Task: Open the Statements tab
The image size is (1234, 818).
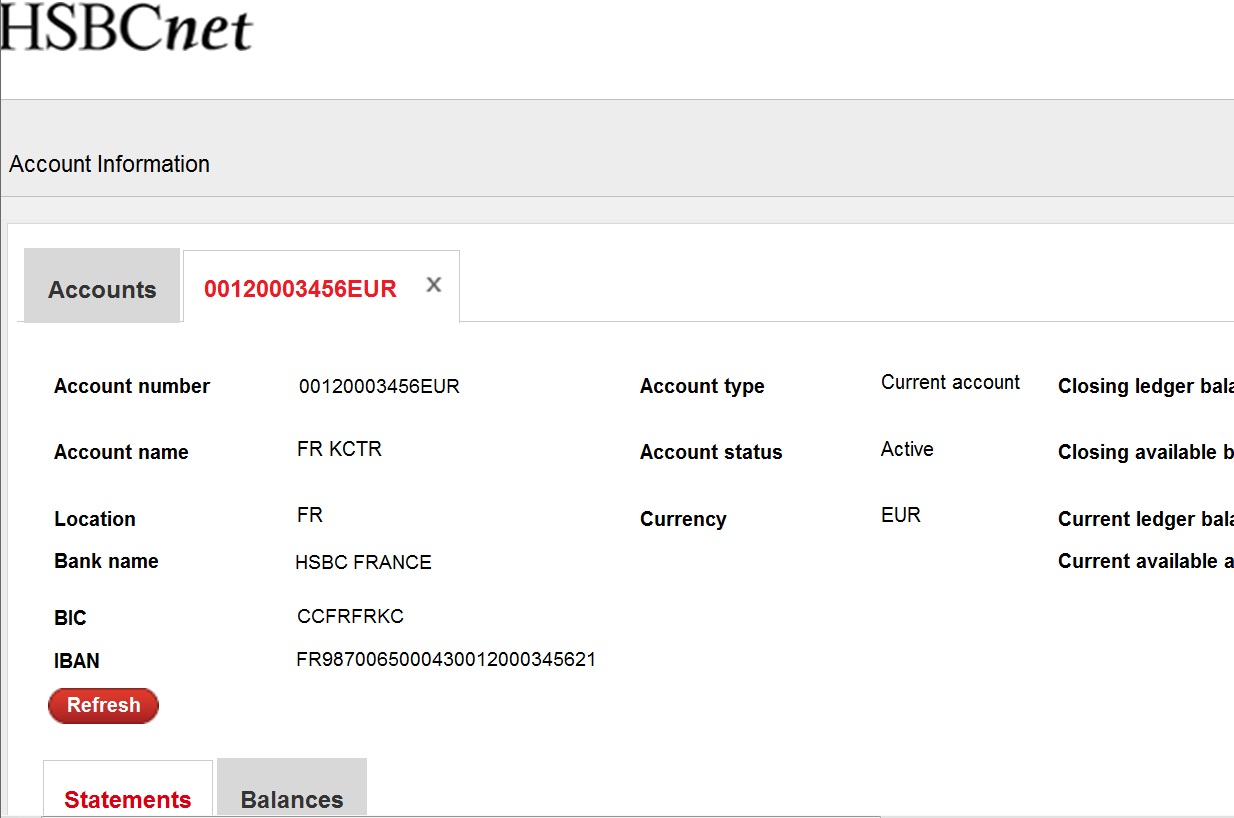Action: 128,790
